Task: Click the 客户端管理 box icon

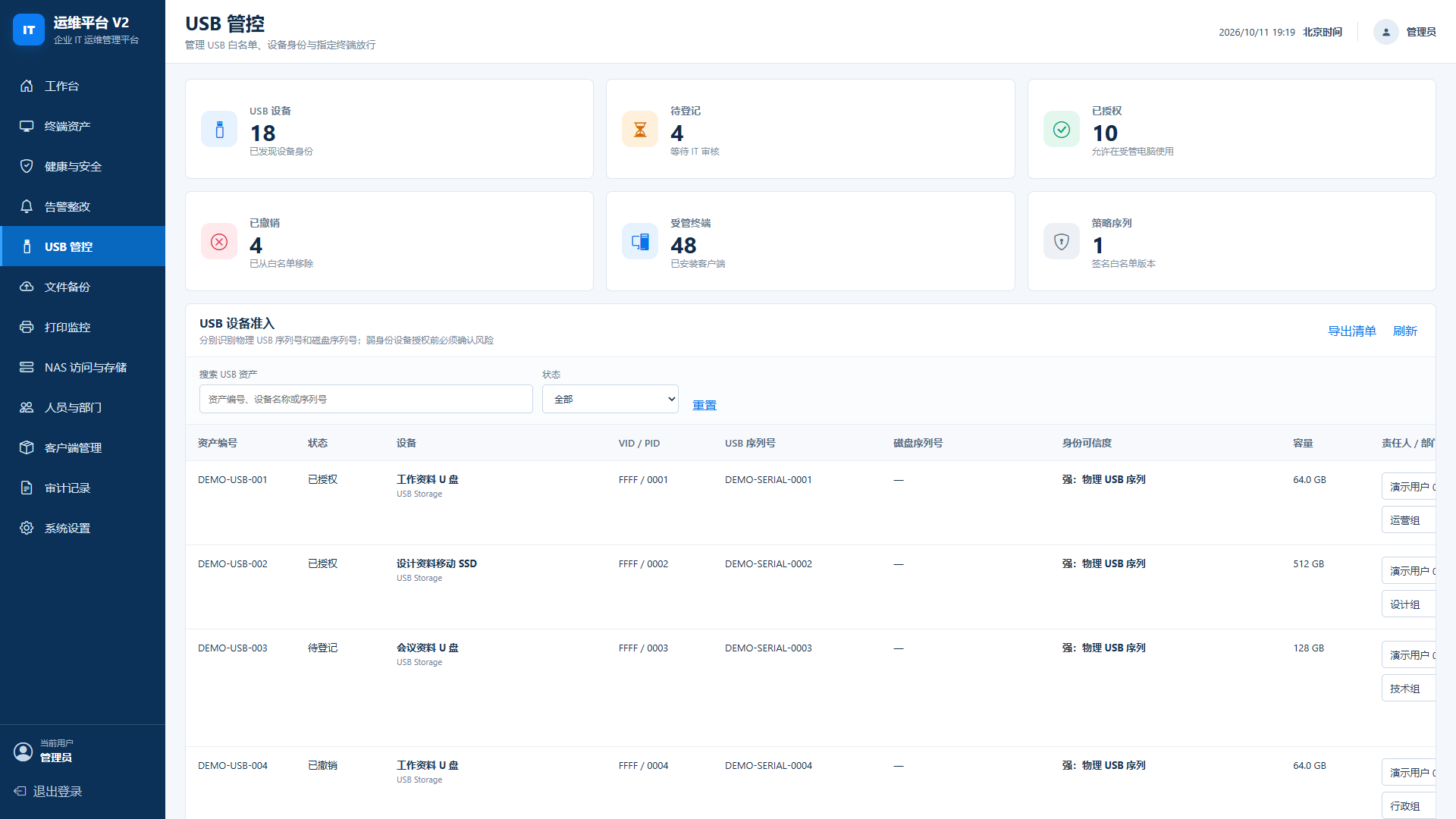Action: click(x=27, y=447)
